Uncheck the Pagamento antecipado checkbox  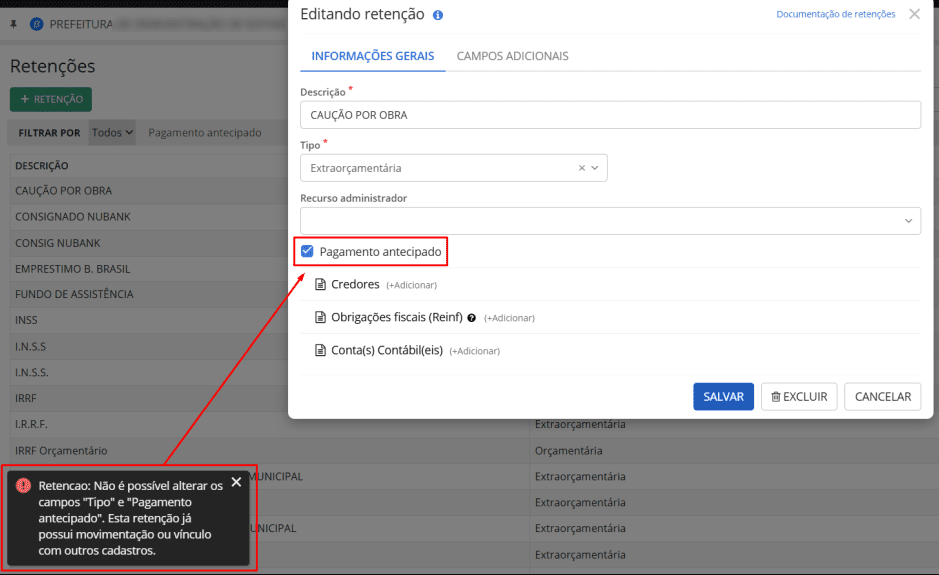tap(308, 252)
